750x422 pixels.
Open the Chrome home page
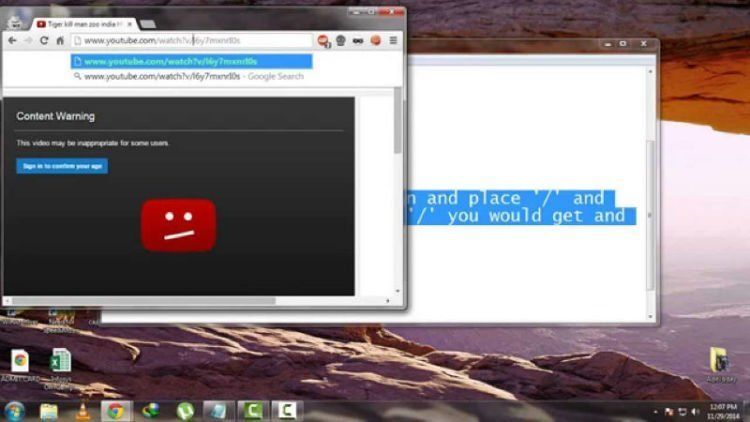pos(60,41)
